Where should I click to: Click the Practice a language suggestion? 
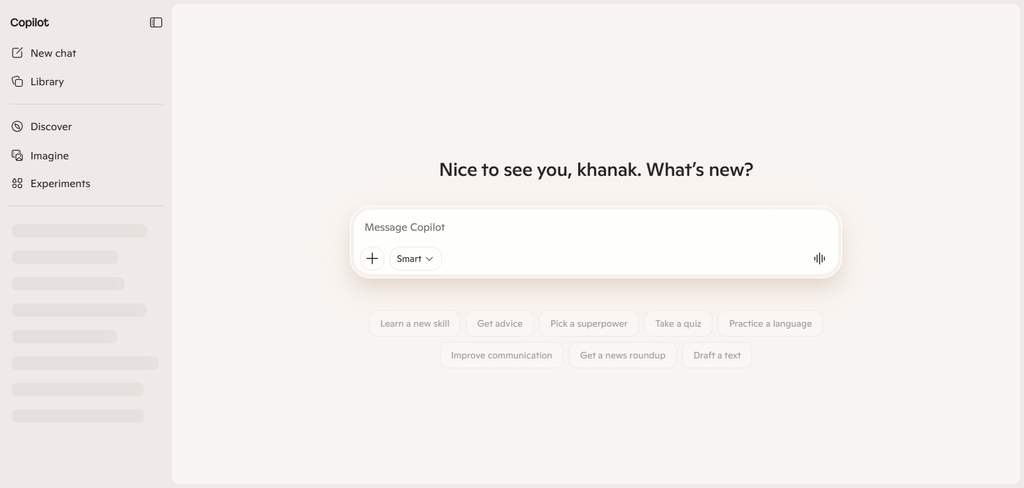[770, 323]
